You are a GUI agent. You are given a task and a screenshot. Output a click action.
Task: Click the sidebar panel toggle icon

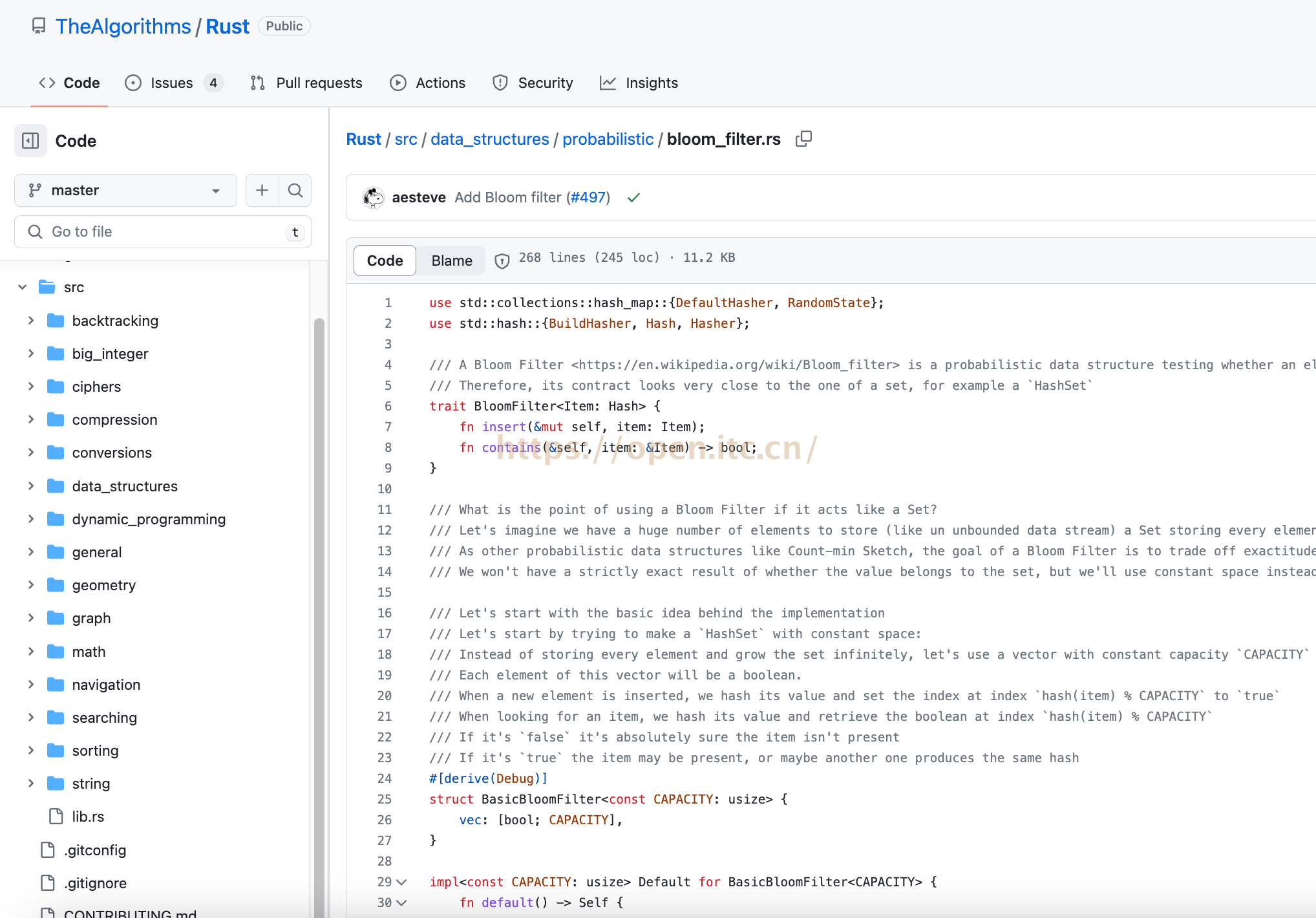[30, 140]
